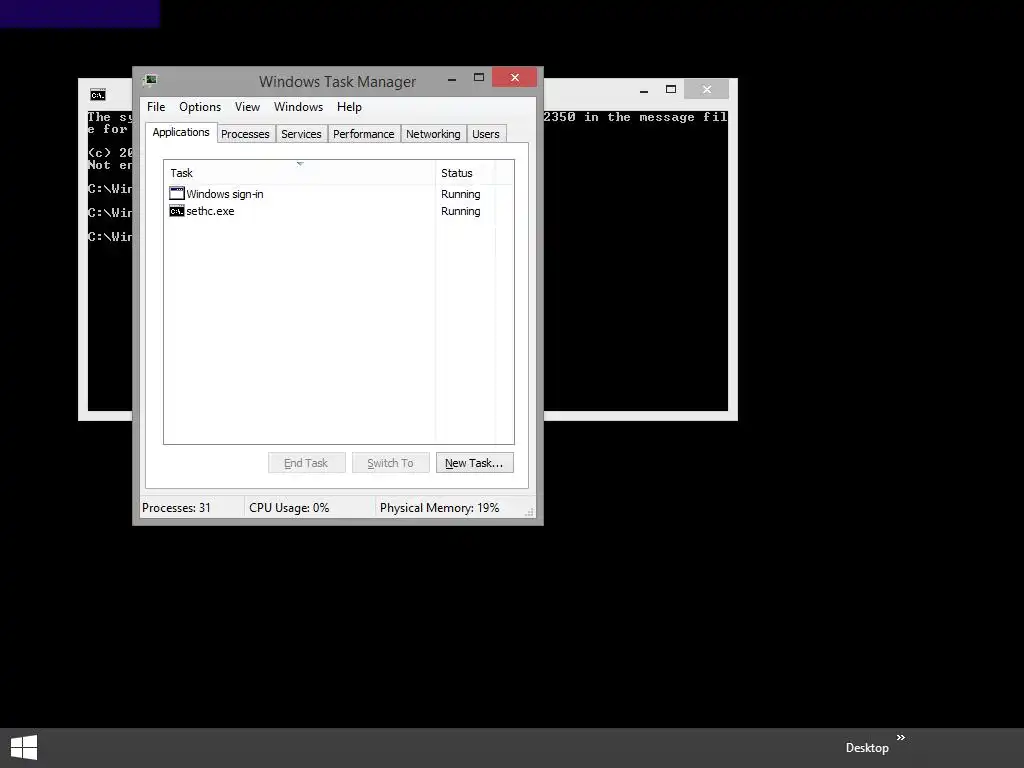Click the Windows sign-in task icon
The image size is (1024, 768).
(x=176, y=193)
